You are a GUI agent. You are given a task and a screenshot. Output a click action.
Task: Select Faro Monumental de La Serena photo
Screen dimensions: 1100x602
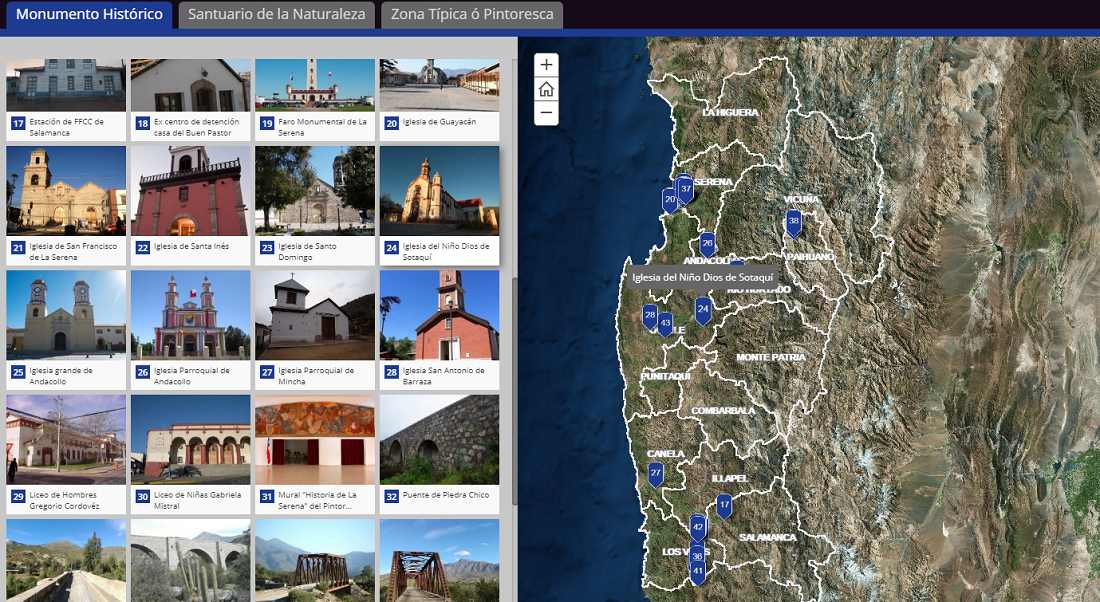click(314, 85)
